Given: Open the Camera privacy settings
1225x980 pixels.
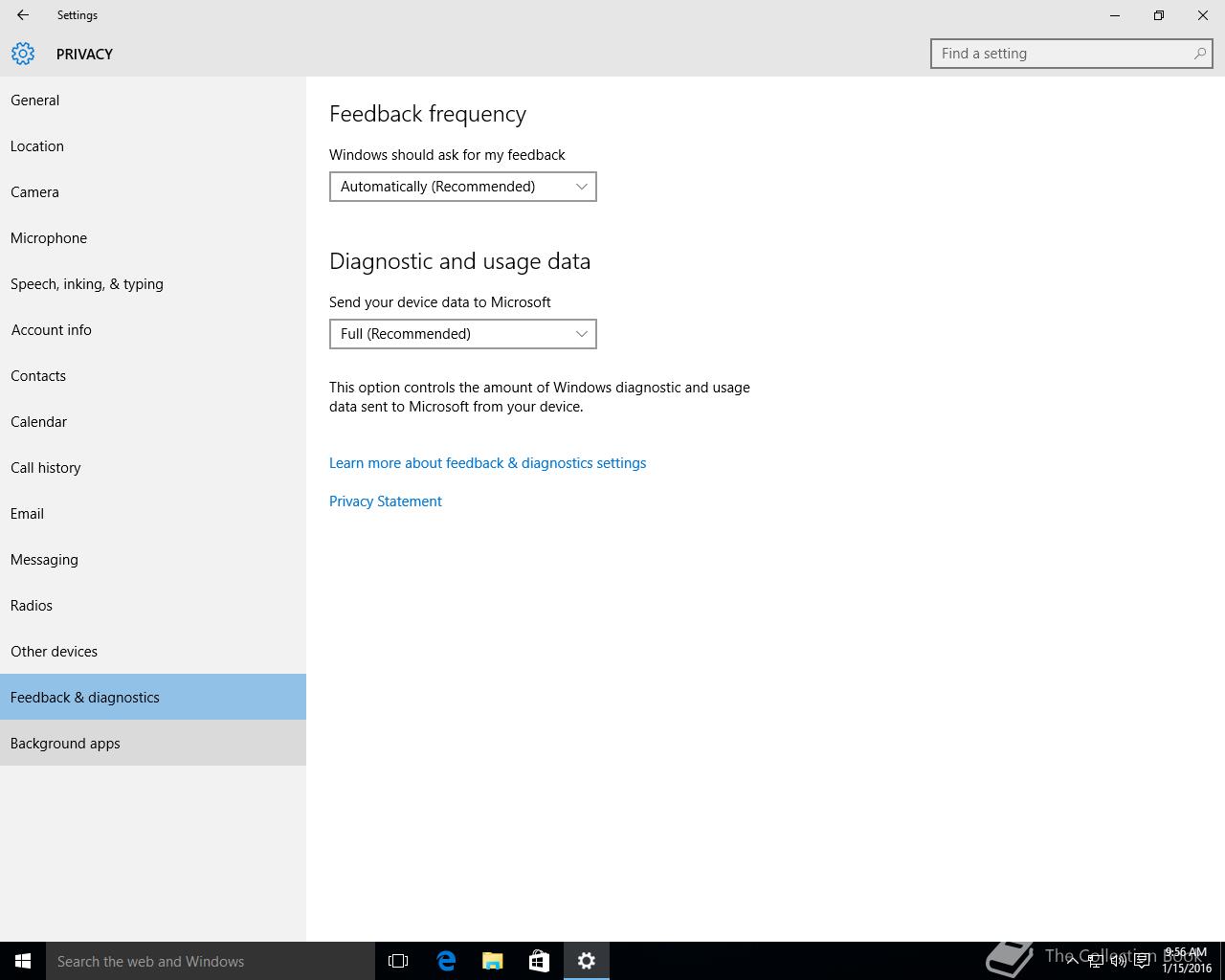Looking at the screenshot, I should click(153, 191).
